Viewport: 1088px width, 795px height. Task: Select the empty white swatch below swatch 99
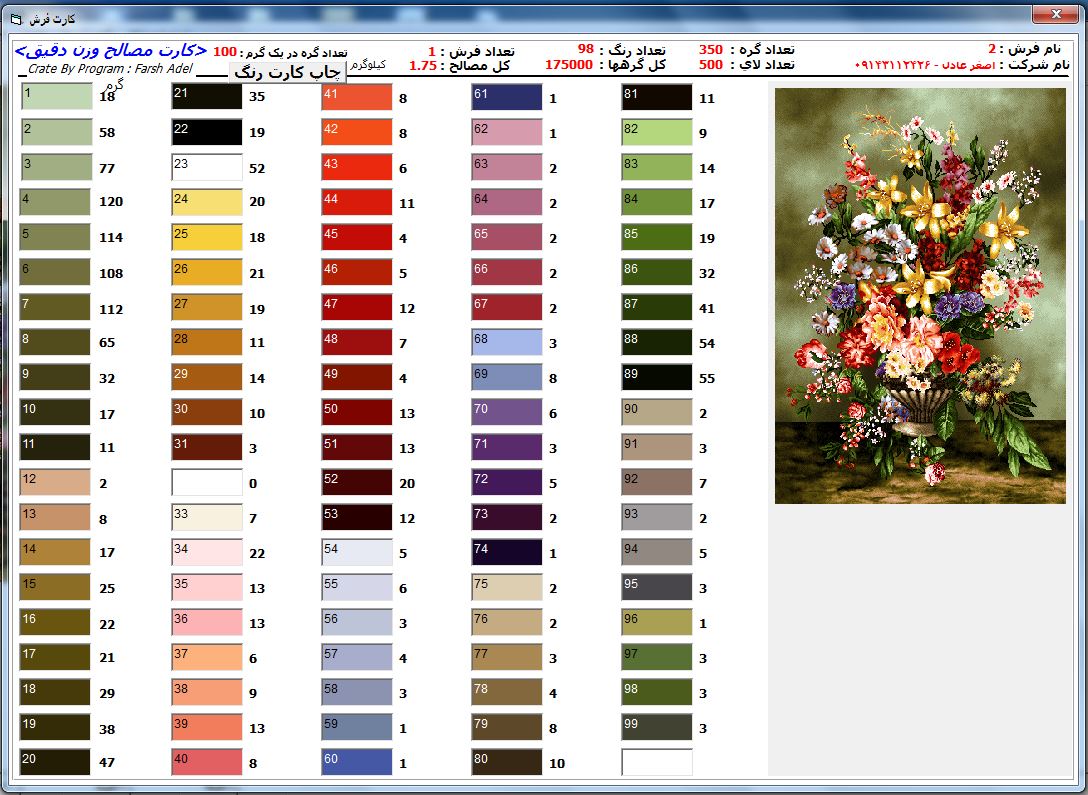657,762
